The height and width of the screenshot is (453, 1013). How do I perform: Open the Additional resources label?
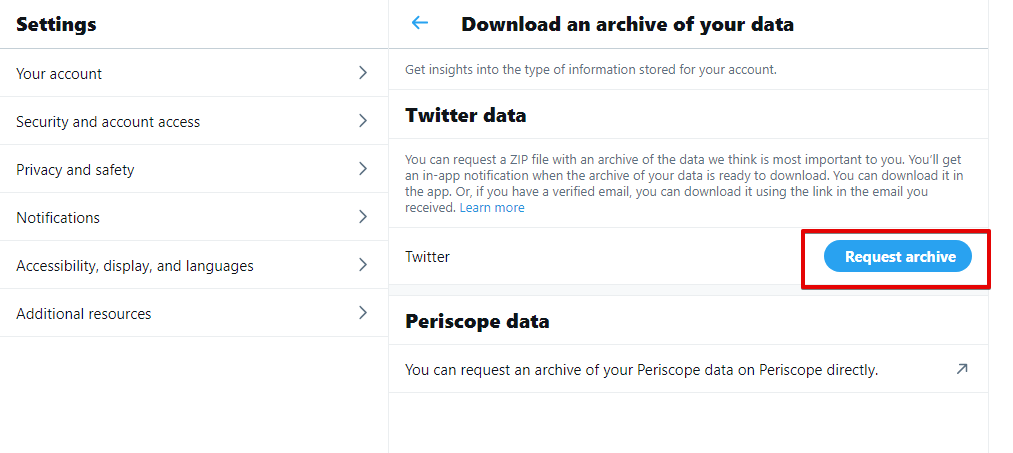pos(84,314)
